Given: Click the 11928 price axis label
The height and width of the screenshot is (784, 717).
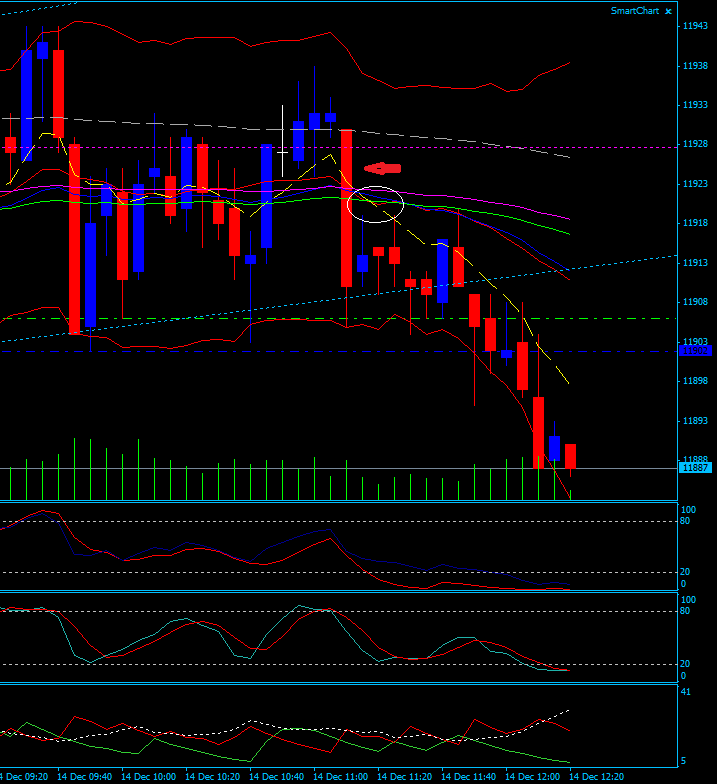Looking at the screenshot, I should click(695, 144).
